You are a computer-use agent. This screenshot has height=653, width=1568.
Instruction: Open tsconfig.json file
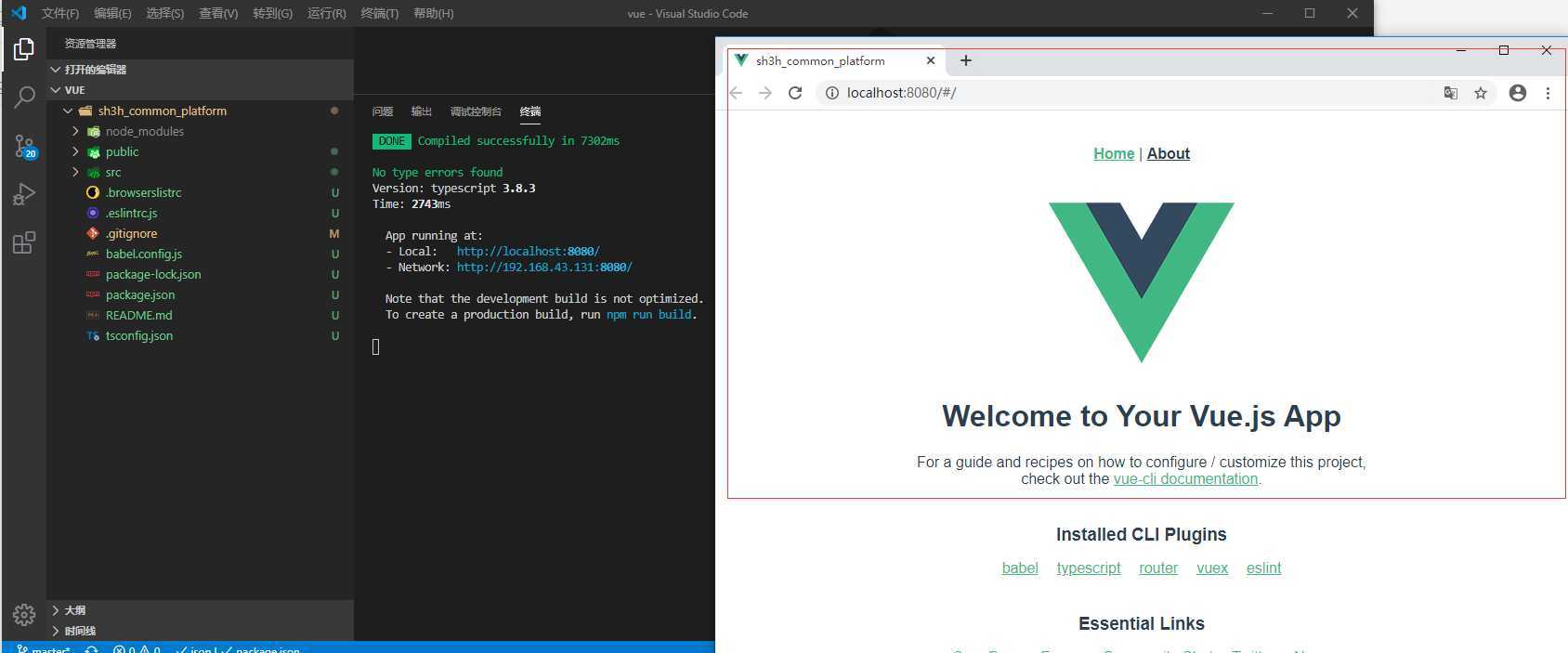tap(139, 335)
